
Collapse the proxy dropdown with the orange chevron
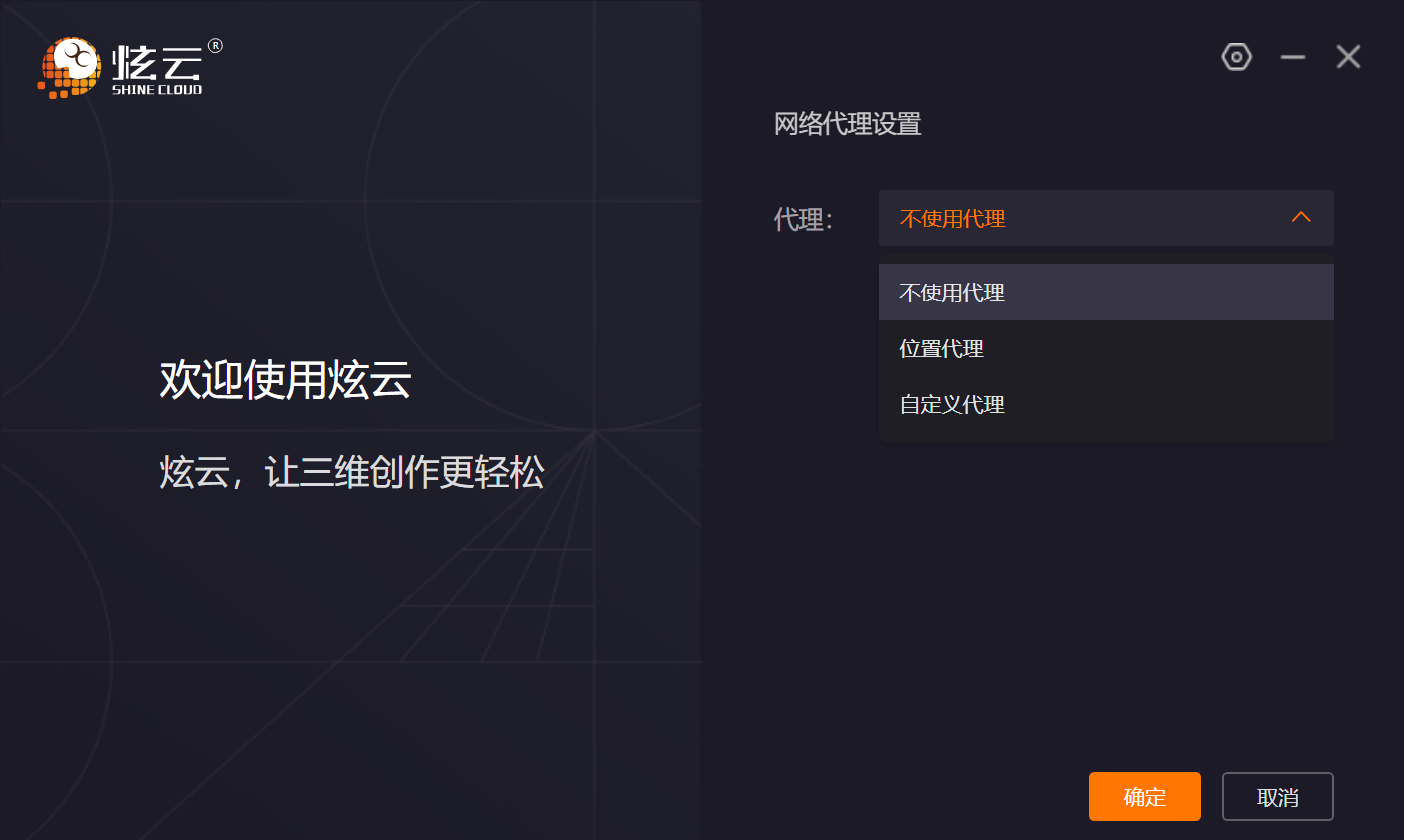tap(1301, 217)
